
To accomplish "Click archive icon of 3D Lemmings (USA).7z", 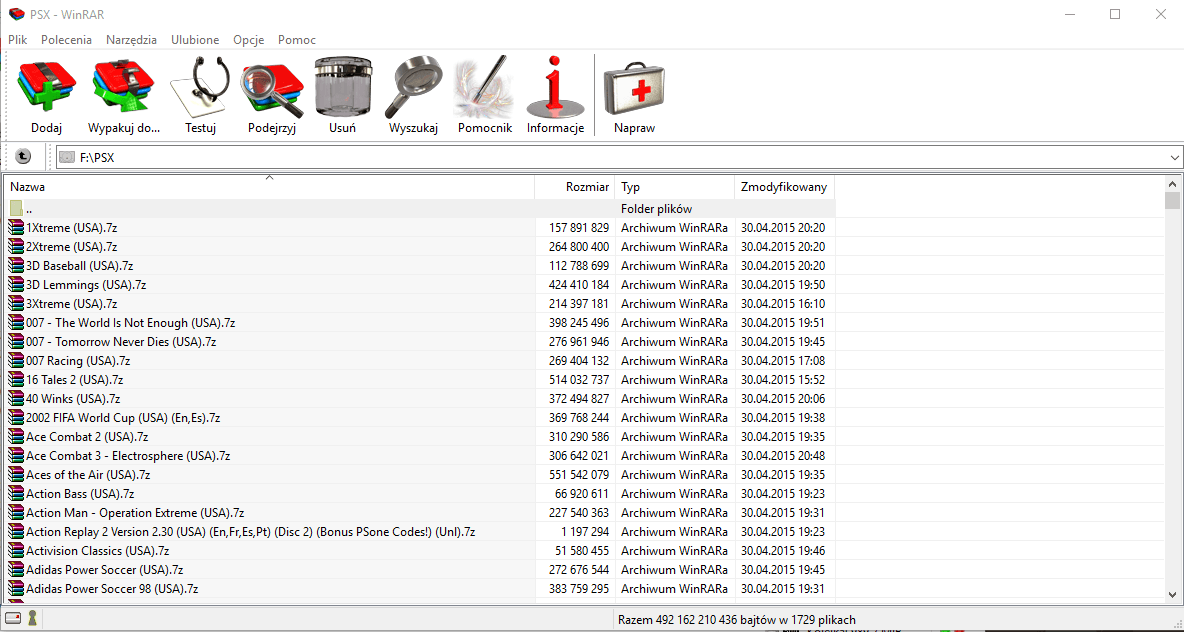I will 16,285.
